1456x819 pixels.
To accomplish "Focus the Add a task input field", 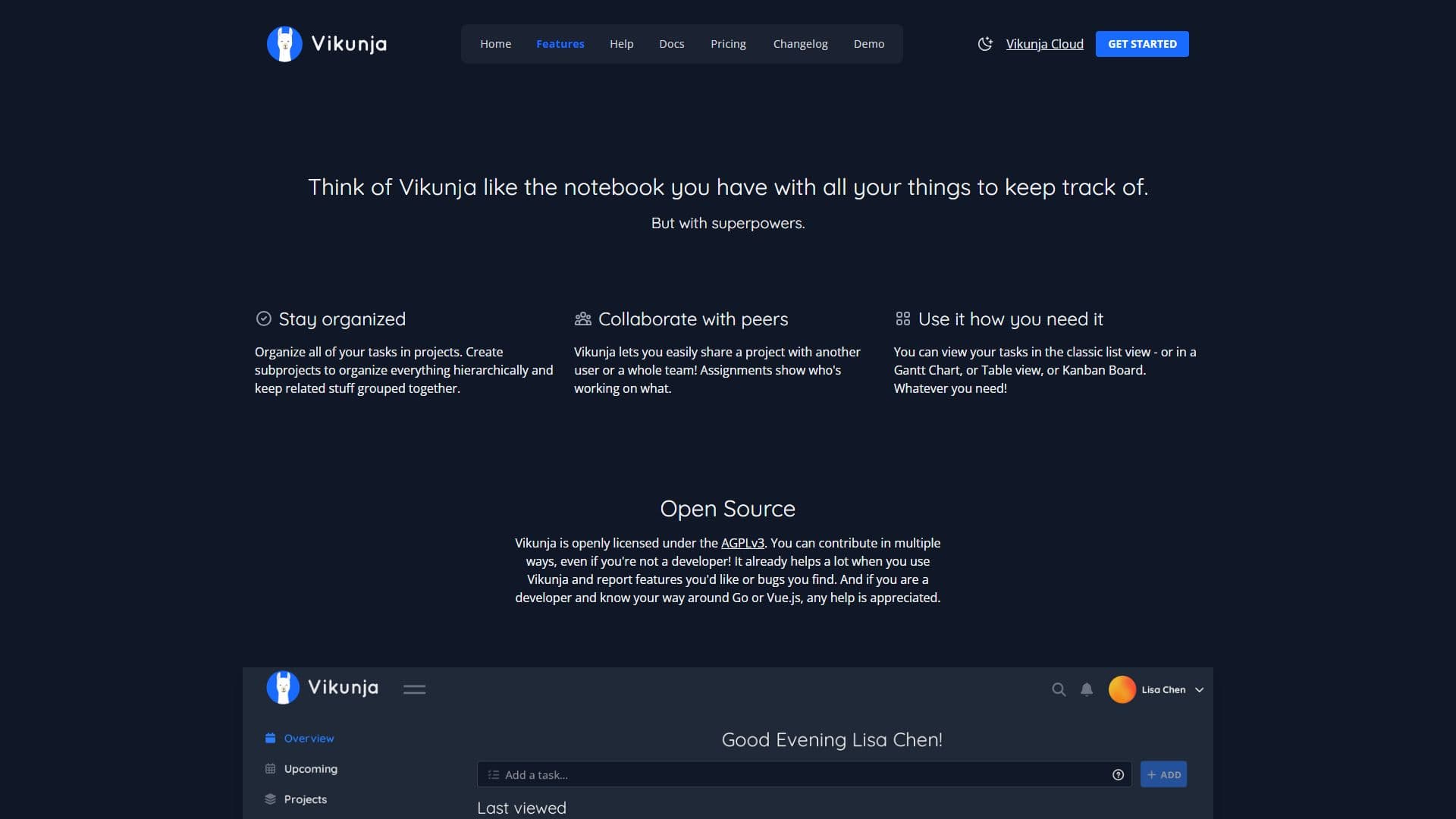I will click(x=804, y=774).
